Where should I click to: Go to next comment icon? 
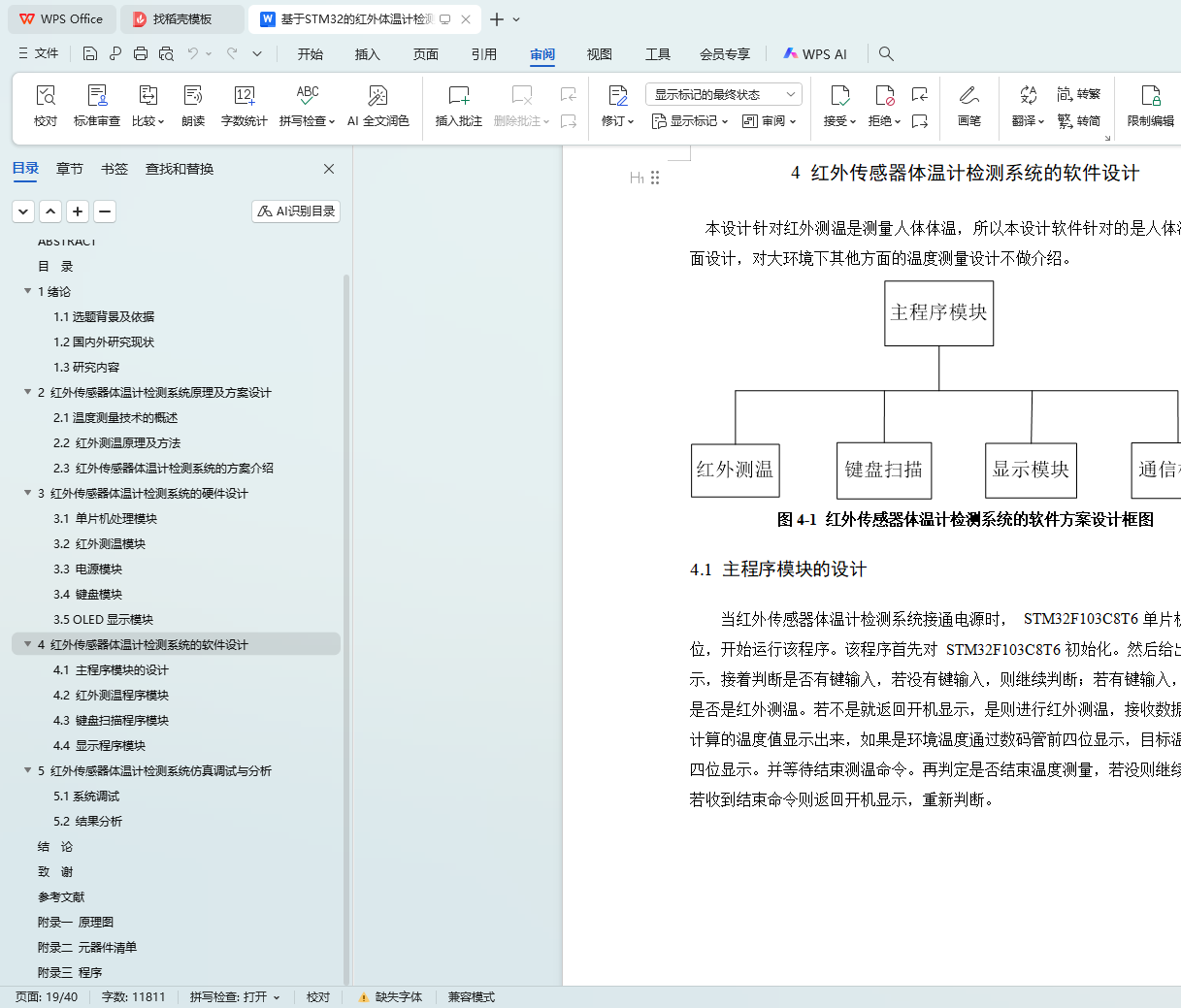pyautogui.click(x=569, y=121)
